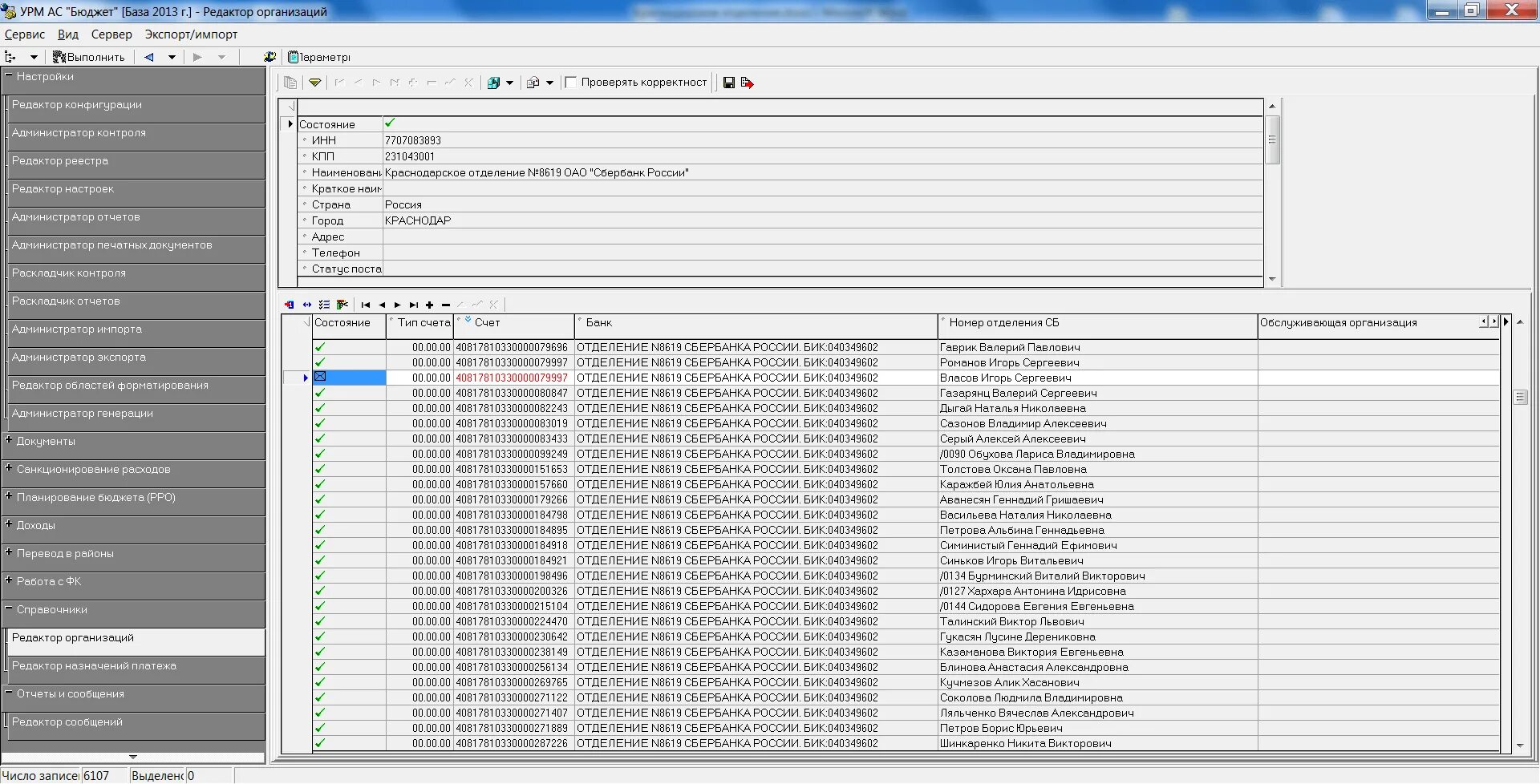This screenshot has height=784, width=1540.
Task: Click the checklist icon in the grid toolbar
Action: [324, 305]
